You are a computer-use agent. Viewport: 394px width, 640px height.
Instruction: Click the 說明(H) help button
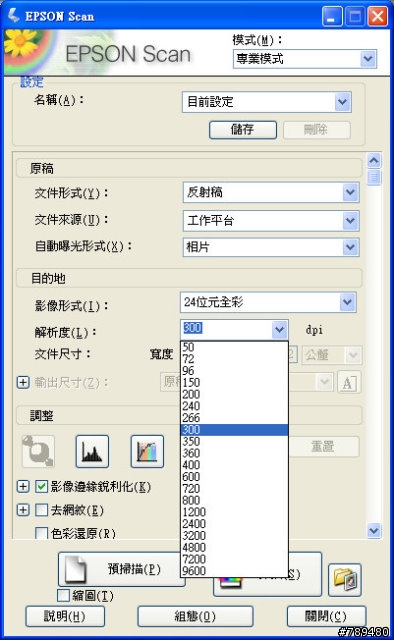pyautogui.click(x=65, y=616)
